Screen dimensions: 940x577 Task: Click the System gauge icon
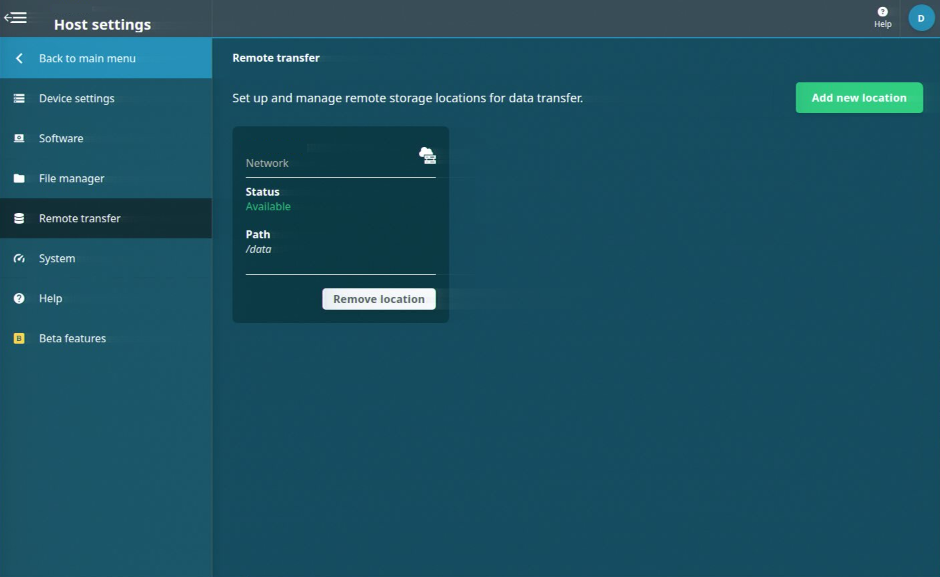[x=19, y=258]
